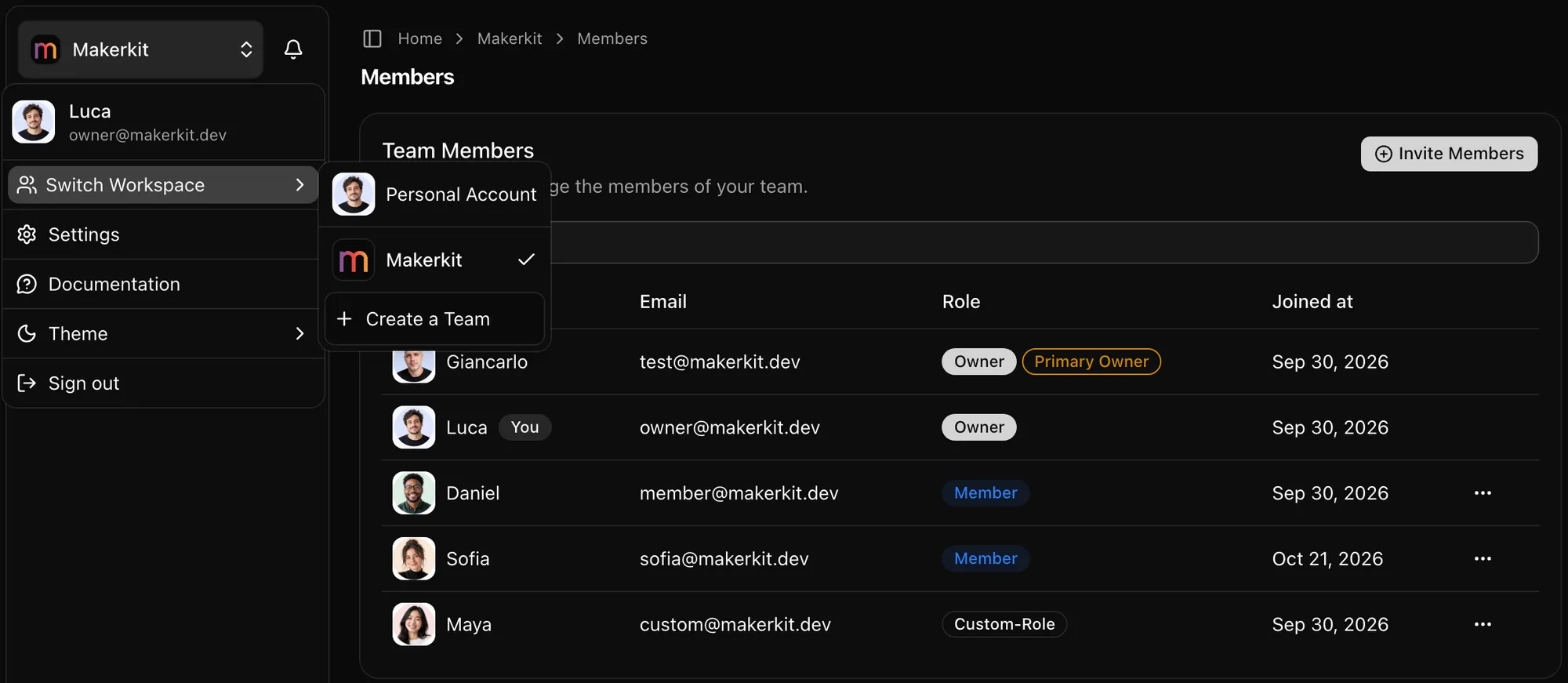Click Luca's Owner role badge
This screenshot has width=1568, height=683.
979,427
